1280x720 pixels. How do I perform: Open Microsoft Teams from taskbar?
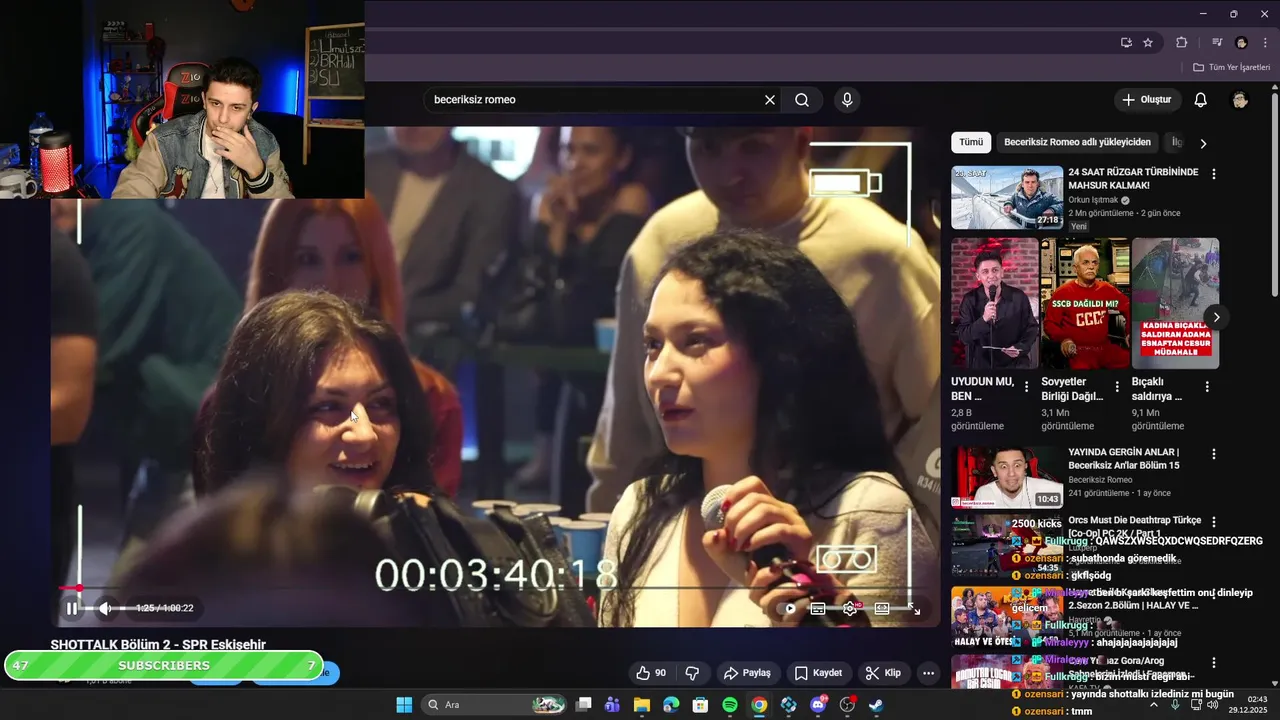click(x=612, y=705)
